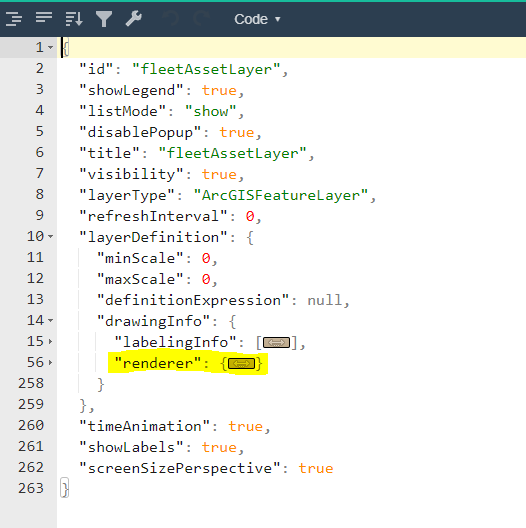The image size is (526, 528).
Task: Click the highlighted "renderer" key
Action: [158, 363]
